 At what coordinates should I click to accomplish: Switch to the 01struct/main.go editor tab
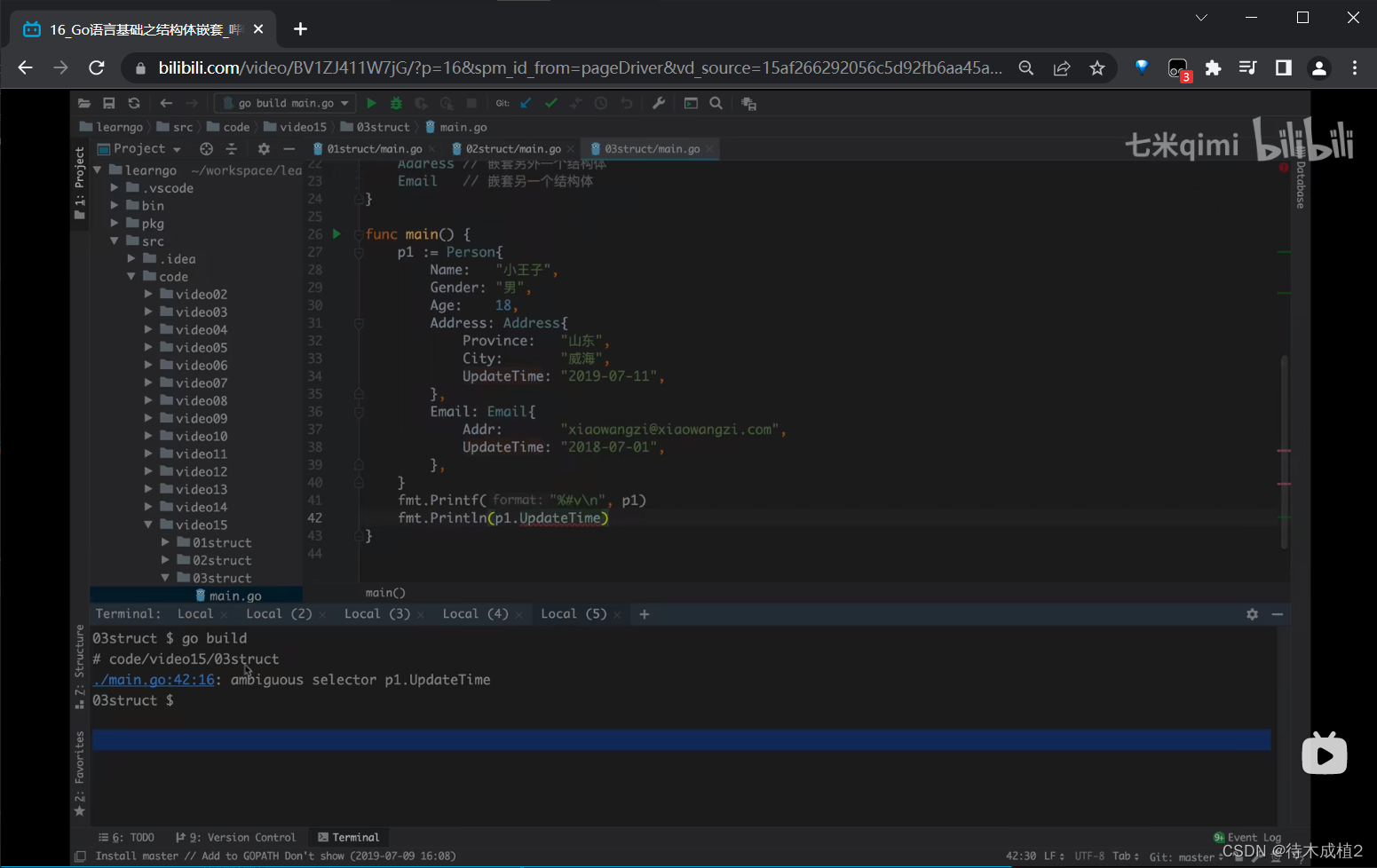click(373, 149)
